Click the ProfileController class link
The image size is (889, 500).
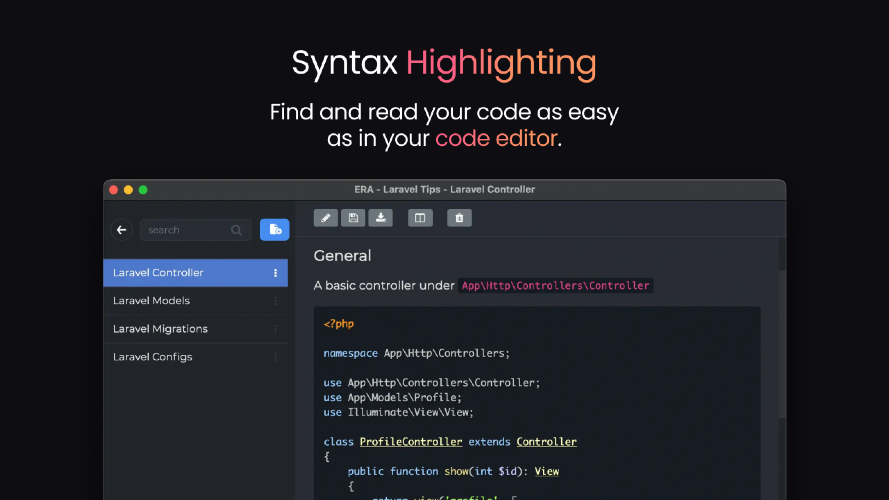[410, 442]
